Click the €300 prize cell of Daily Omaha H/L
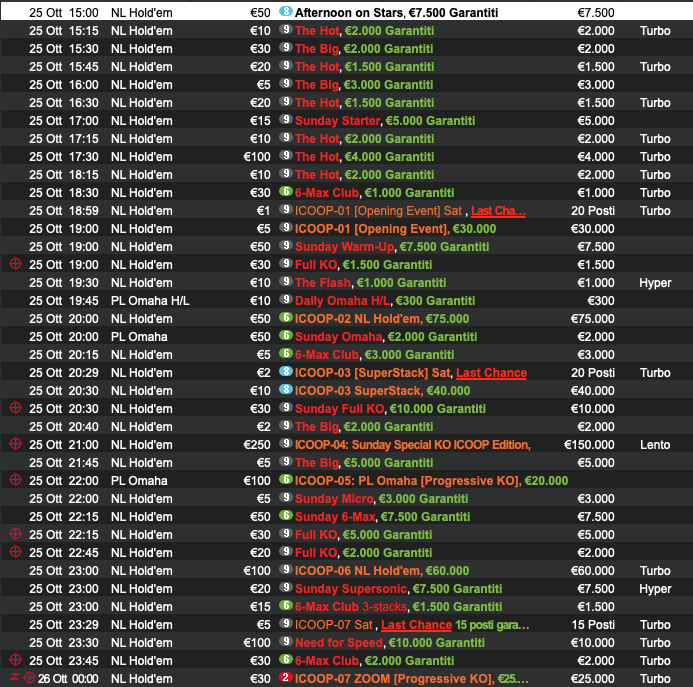The width and height of the screenshot is (693, 687). point(601,301)
